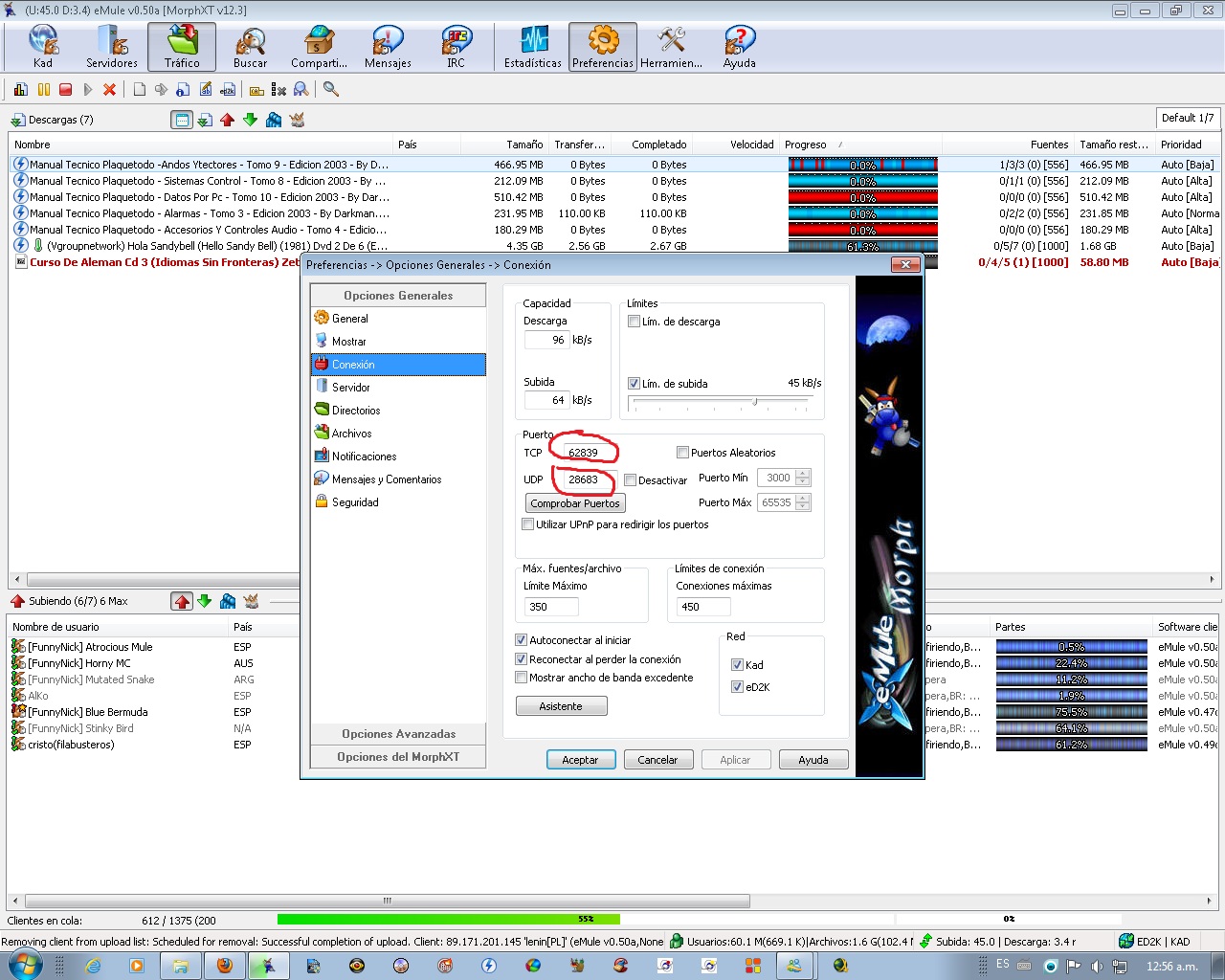1225x980 pixels.
Task: Enable Puertos Aleatorios checkbox
Action: (x=682, y=453)
